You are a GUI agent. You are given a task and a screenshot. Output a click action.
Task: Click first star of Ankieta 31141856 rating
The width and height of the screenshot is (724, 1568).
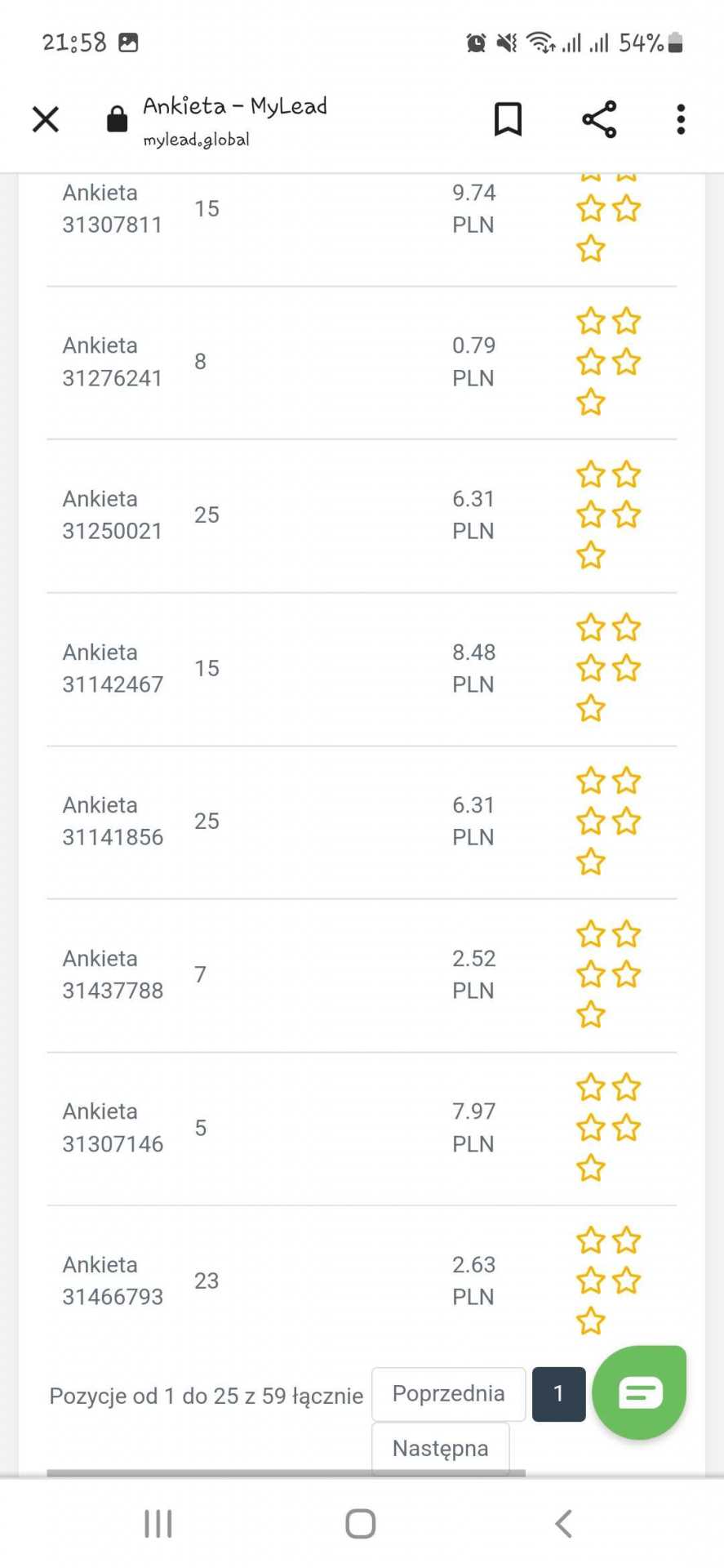(x=590, y=782)
